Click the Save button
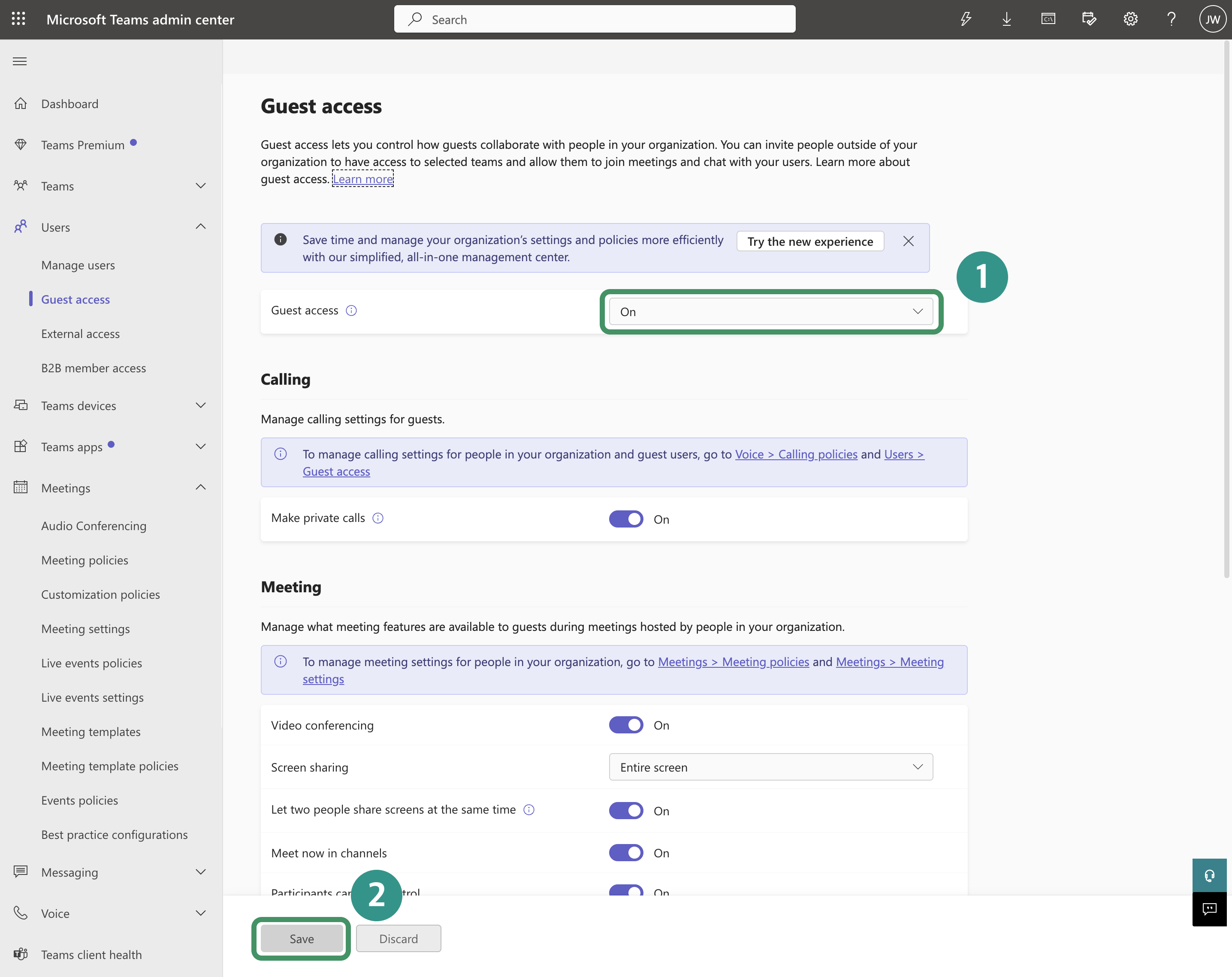The image size is (1232, 977). click(302, 938)
